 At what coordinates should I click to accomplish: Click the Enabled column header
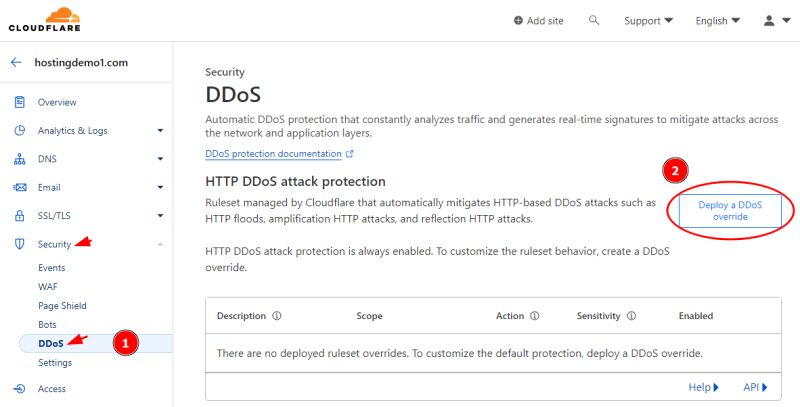(x=696, y=316)
